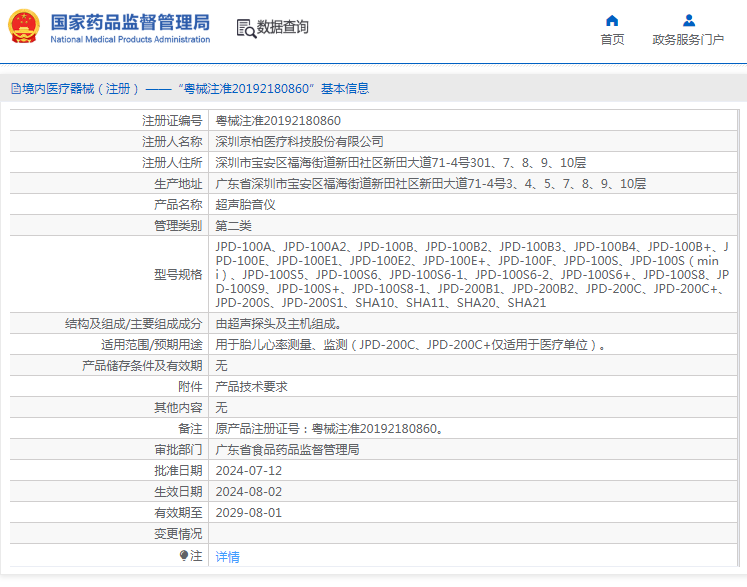The width and height of the screenshot is (747, 587).
Task: Click 产品技术要求 attachment text
Action: pyautogui.click(x=252, y=387)
